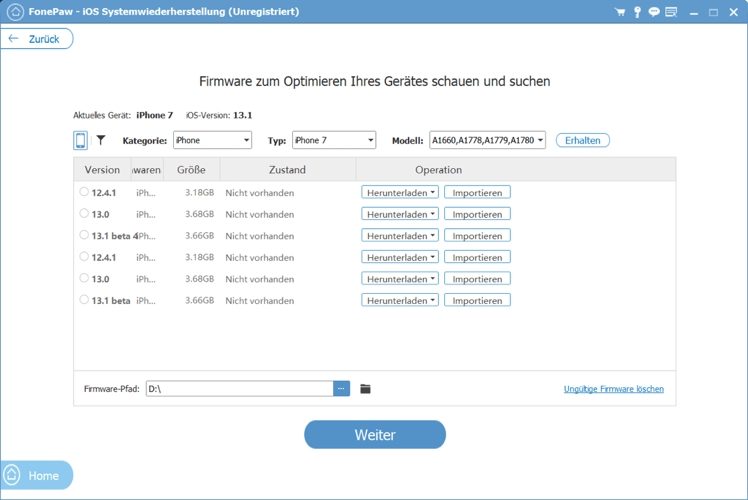Expand the Kategorie dropdown
Screen dimensions: 748x500
(212, 141)
